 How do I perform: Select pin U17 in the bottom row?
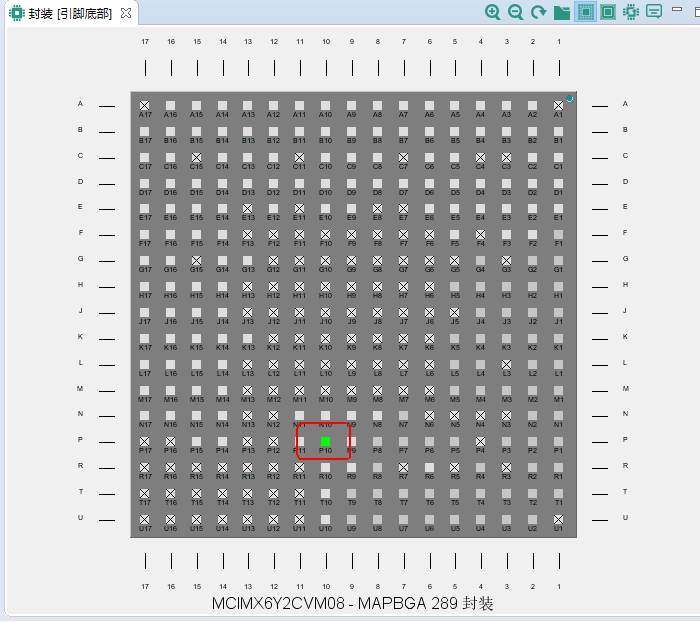(x=144, y=519)
